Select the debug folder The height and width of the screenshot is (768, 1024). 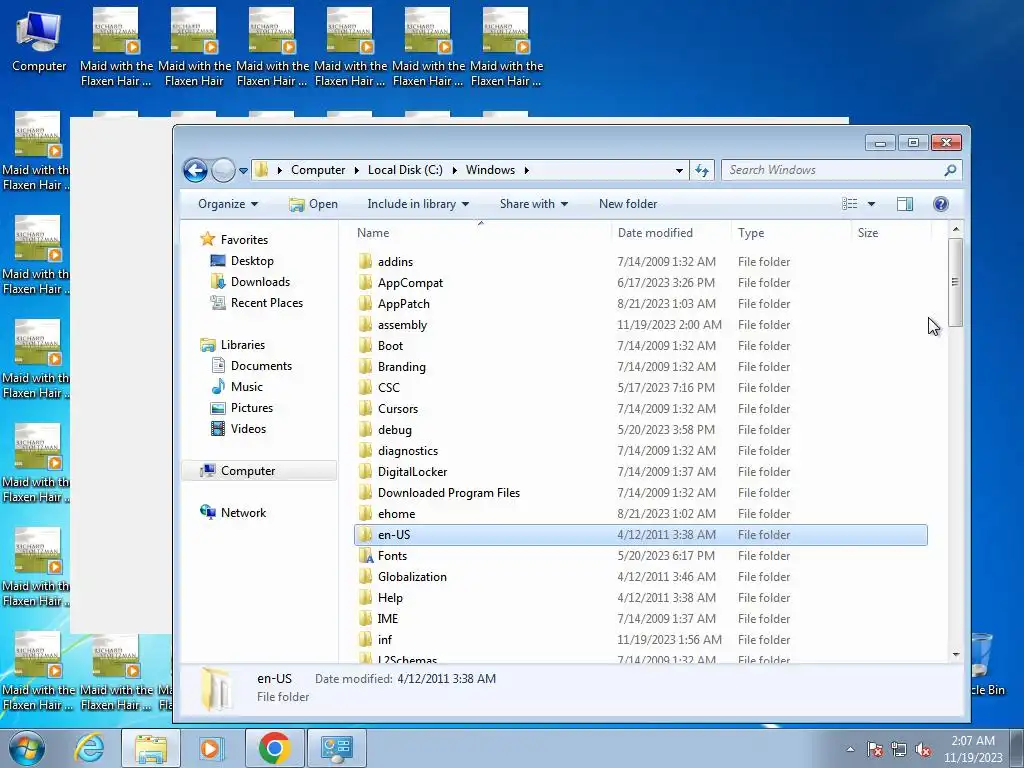coord(394,430)
